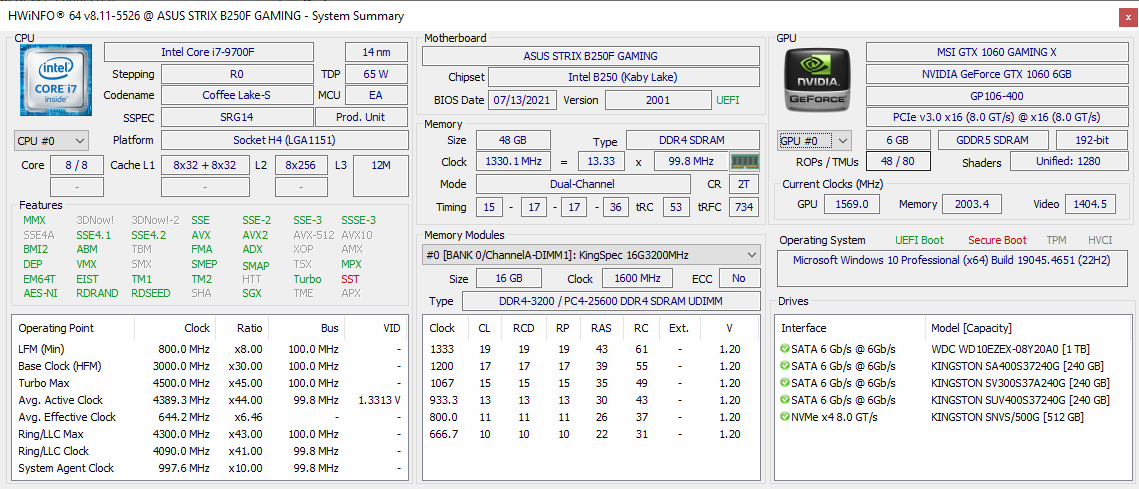
Task: Click the KINGSTON SNVS/500G [512 GB] drive
Action: [x=1007, y=416]
